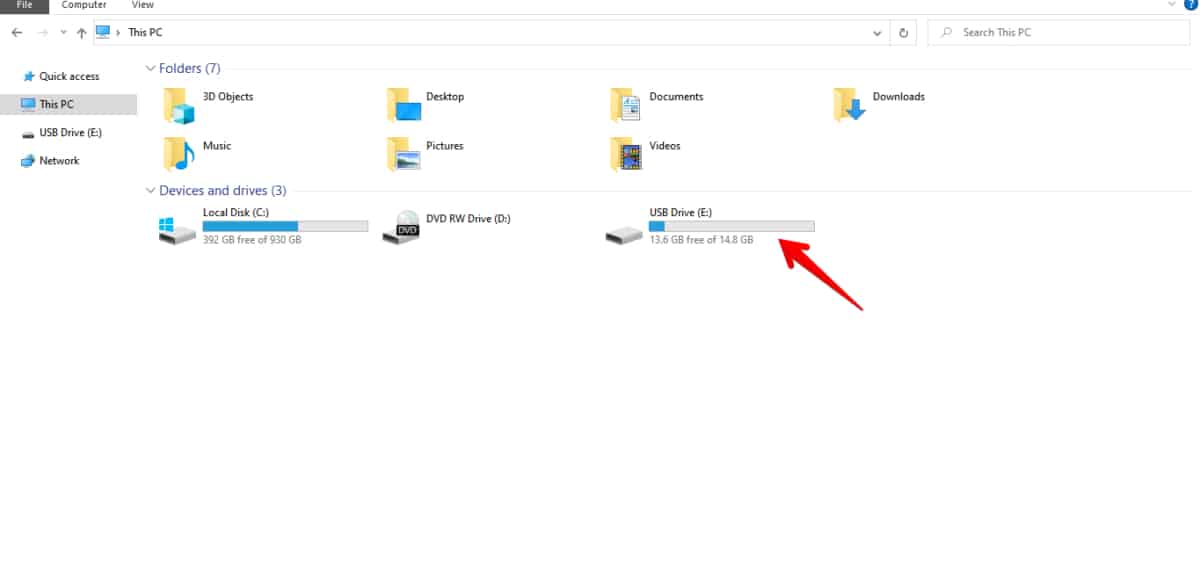Expand the ribbon with the chevron
The image size is (1200, 580).
coord(1172,5)
